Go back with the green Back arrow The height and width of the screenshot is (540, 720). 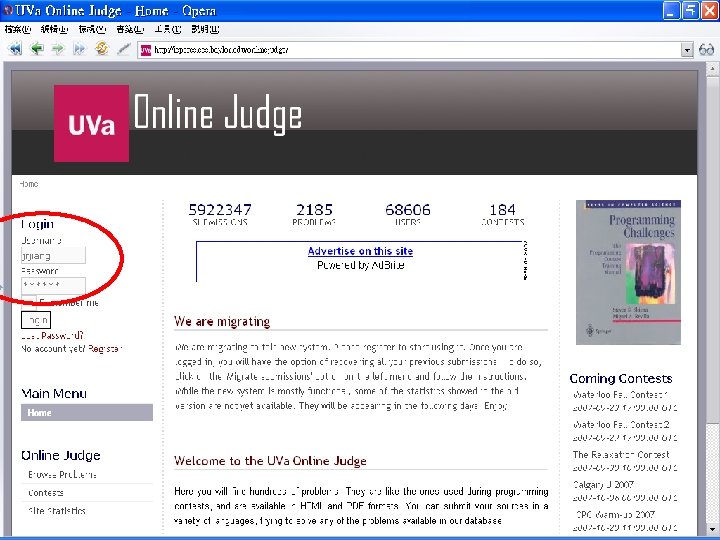[37, 49]
